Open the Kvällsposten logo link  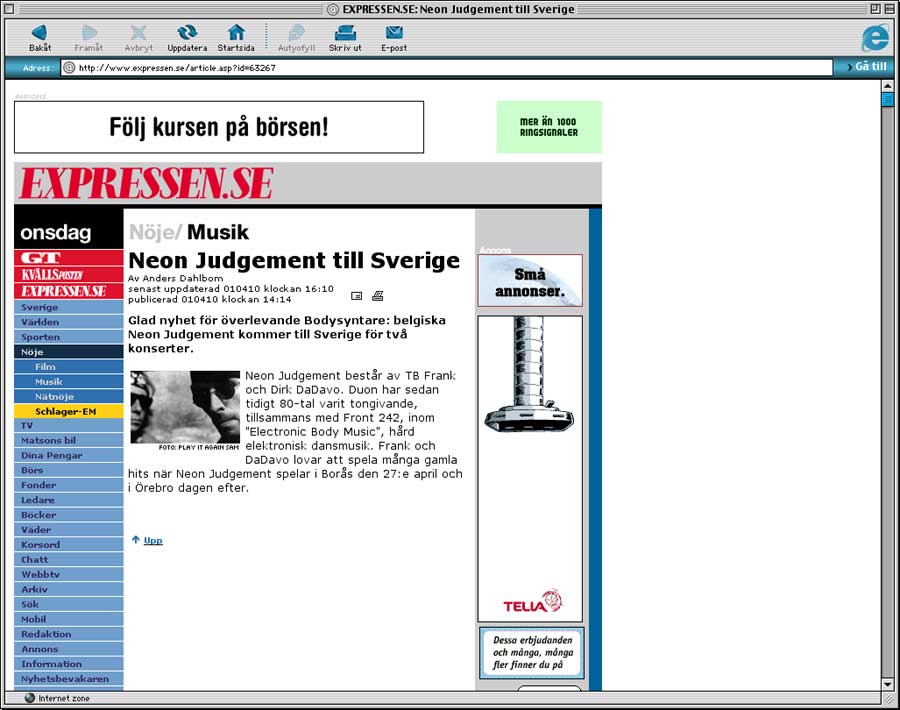[x=69, y=274]
